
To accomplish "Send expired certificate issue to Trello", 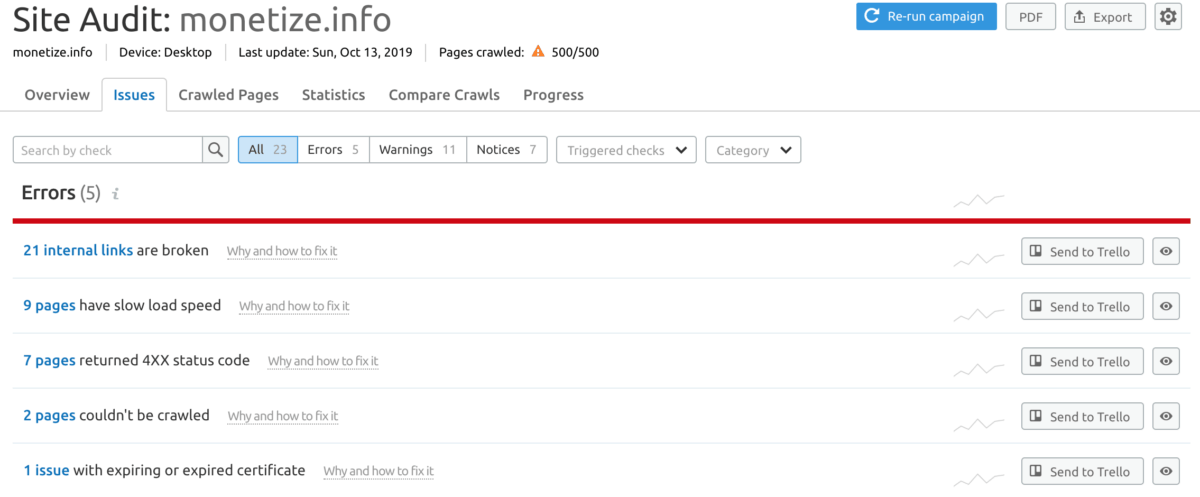I will click(1081, 472).
